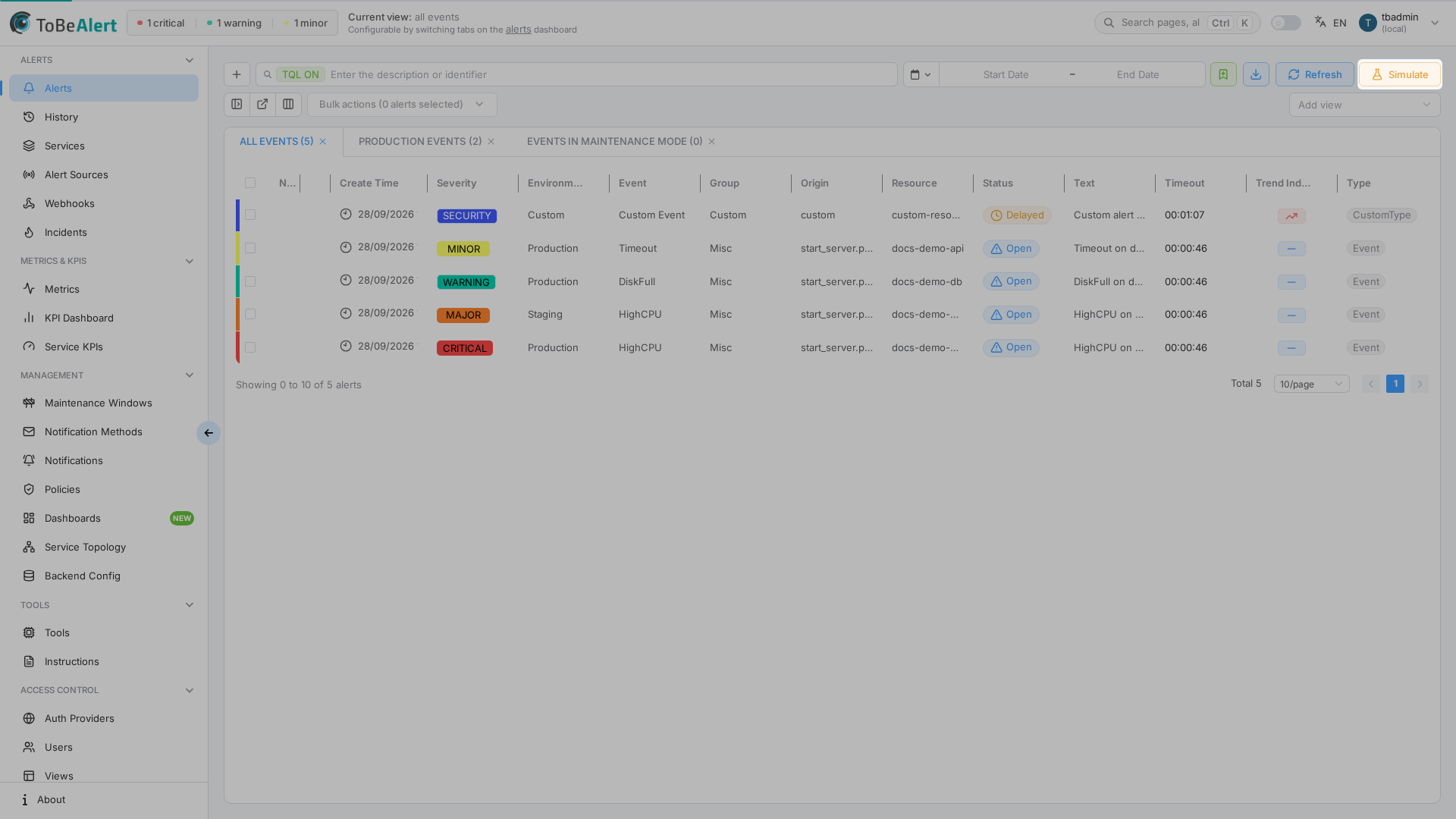The width and height of the screenshot is (1456, 819).
Task: Open the Add view dropdown
Action: 1364,105
